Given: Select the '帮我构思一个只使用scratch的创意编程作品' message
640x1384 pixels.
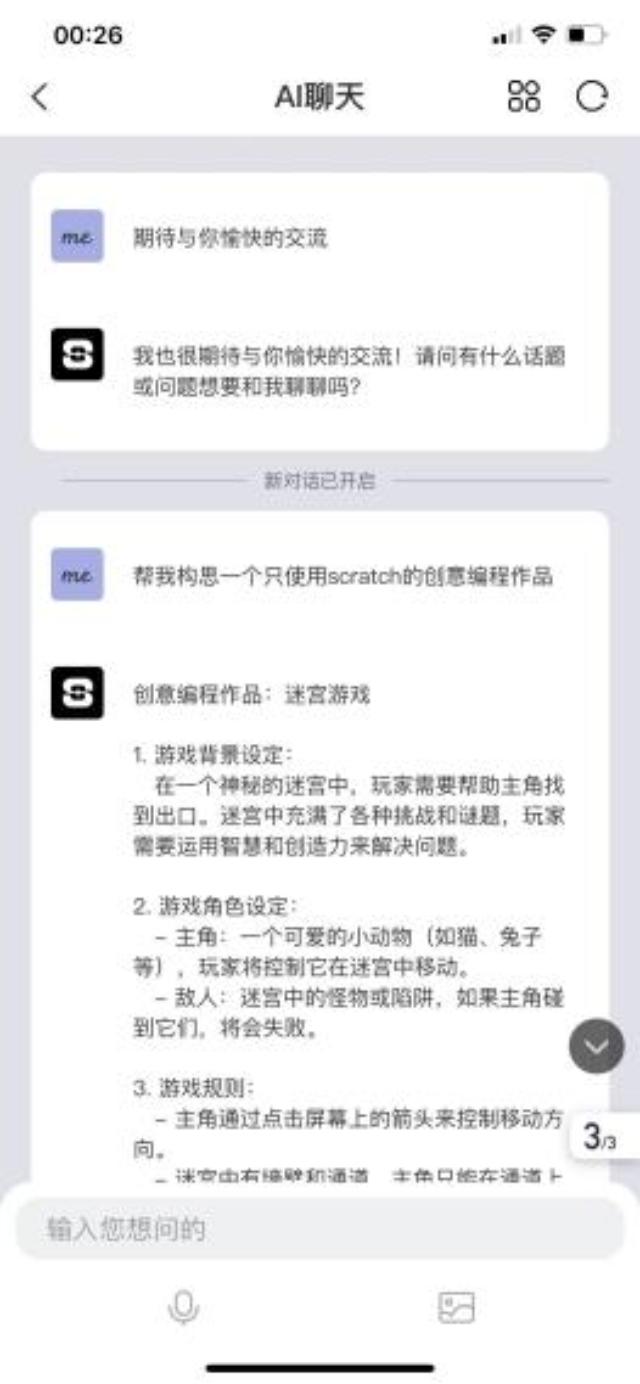Looking at the screenshot, I should pos(343,575).
